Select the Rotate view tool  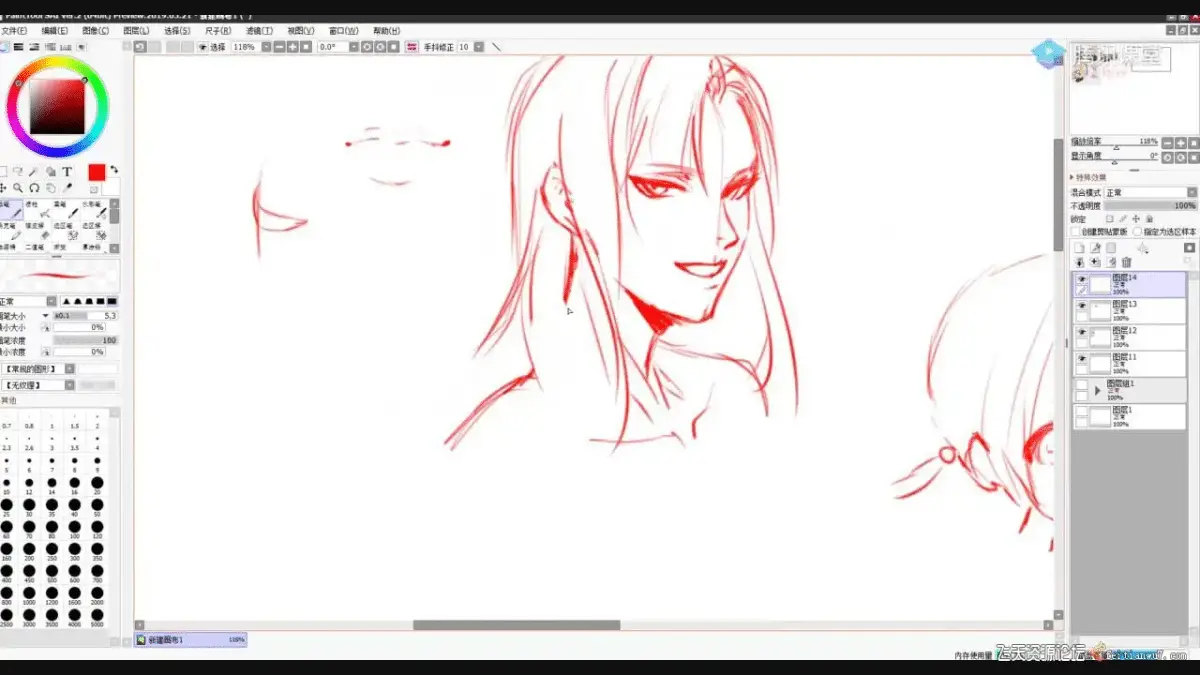(x=34, y=188)
